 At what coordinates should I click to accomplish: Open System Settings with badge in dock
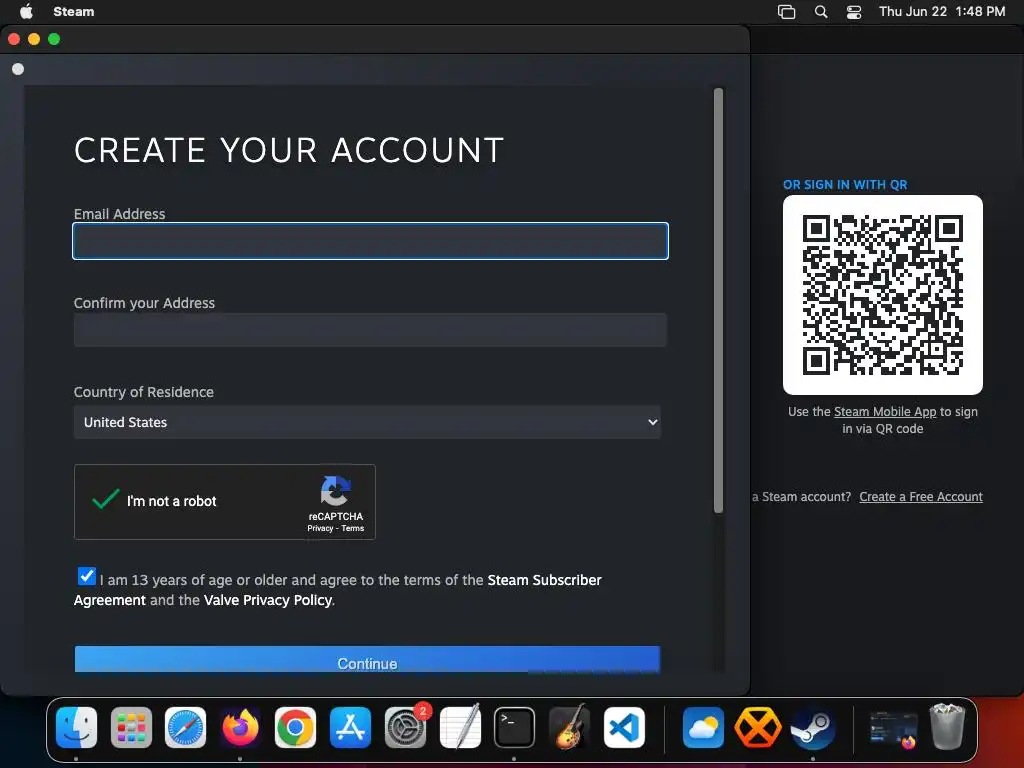click(x=405, y=727)
